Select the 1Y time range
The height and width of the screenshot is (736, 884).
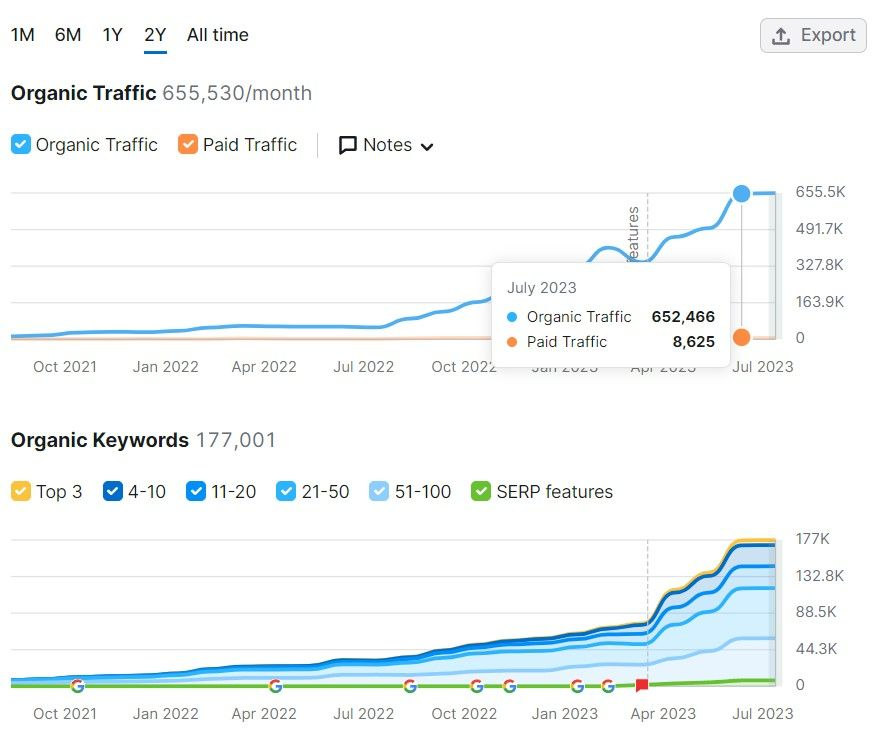(x=112, y=35)
